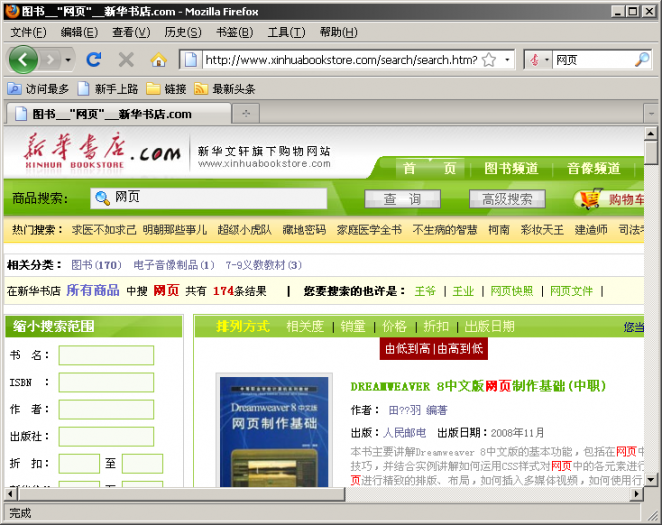Viewport: 662px width, 525px height.
Task: Click the Xinhua Bookstore logo
Action: (102, 151)
